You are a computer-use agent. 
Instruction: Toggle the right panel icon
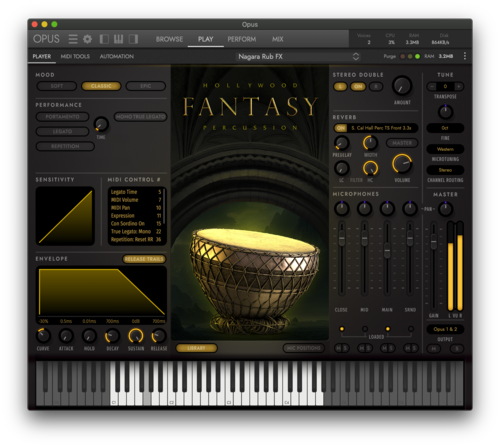(x=134, y=39)
